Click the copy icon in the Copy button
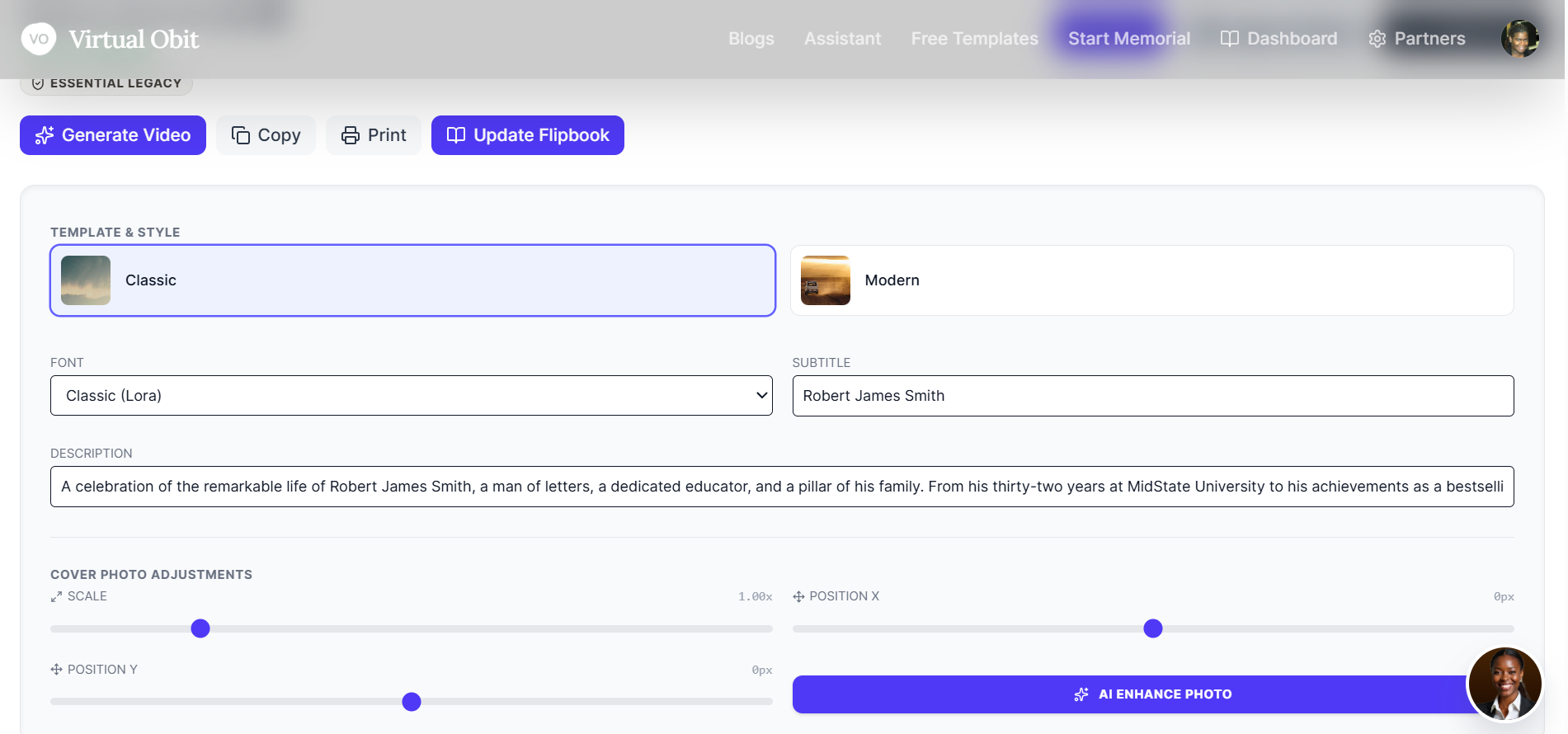 tap(241, 135)
